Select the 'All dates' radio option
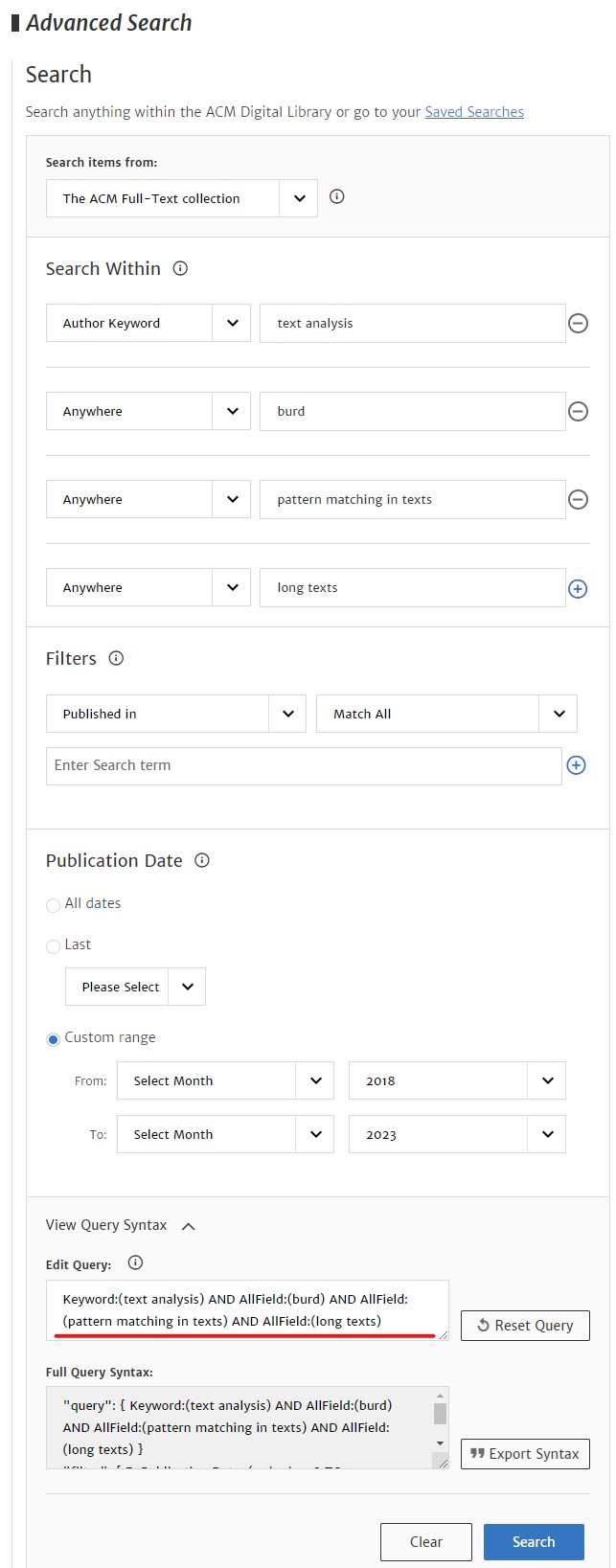Viewport: 616px width, 1568px height. point(54,905)
